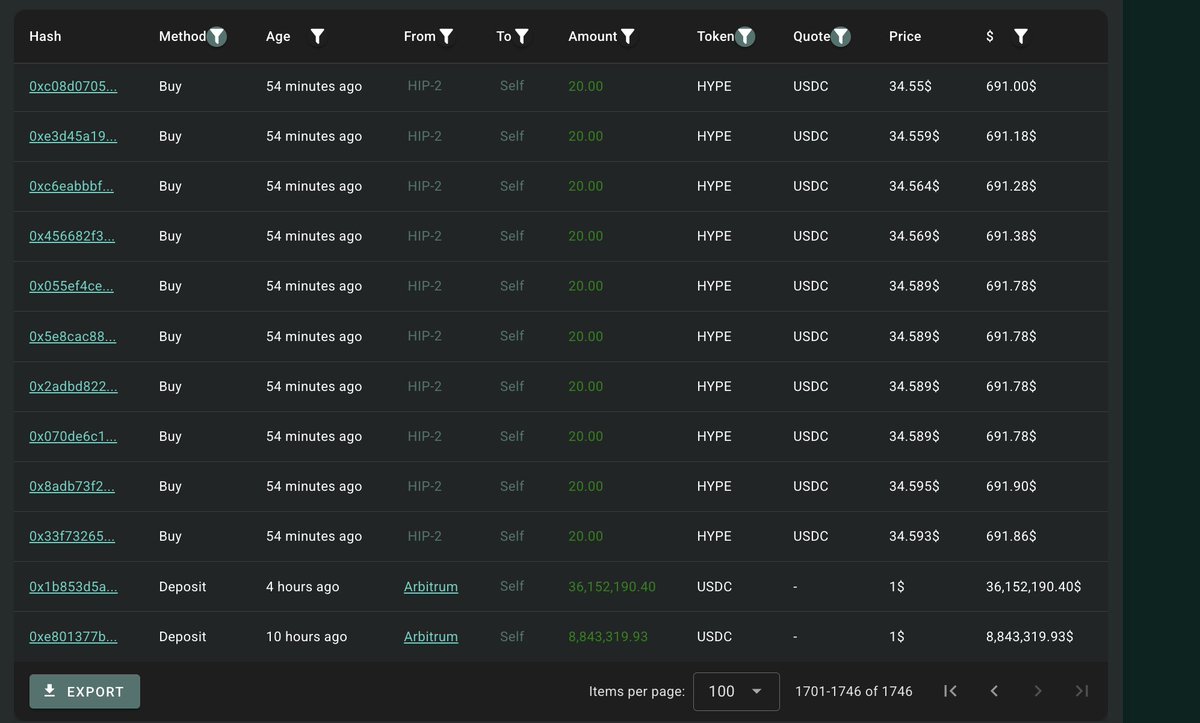Open transaction hash 0x5e8cac88...
The width and height of the screenshot is (1200, 723).
(x=72, y=336)
